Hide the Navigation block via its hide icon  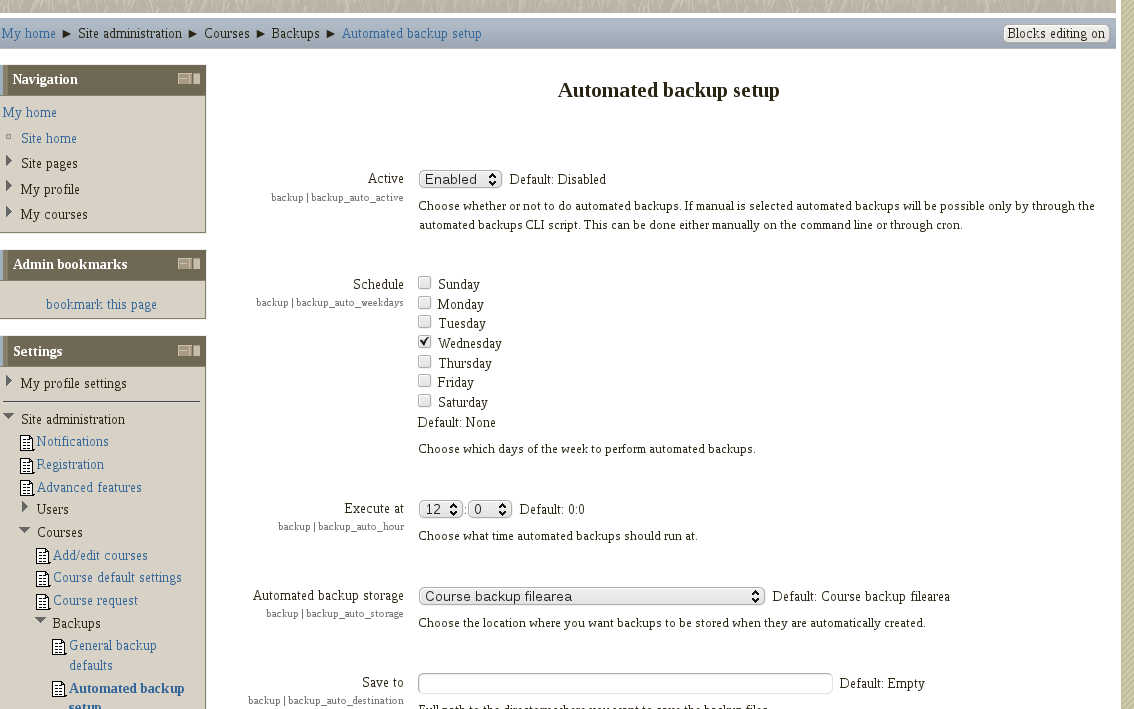(x=184, y=78)
